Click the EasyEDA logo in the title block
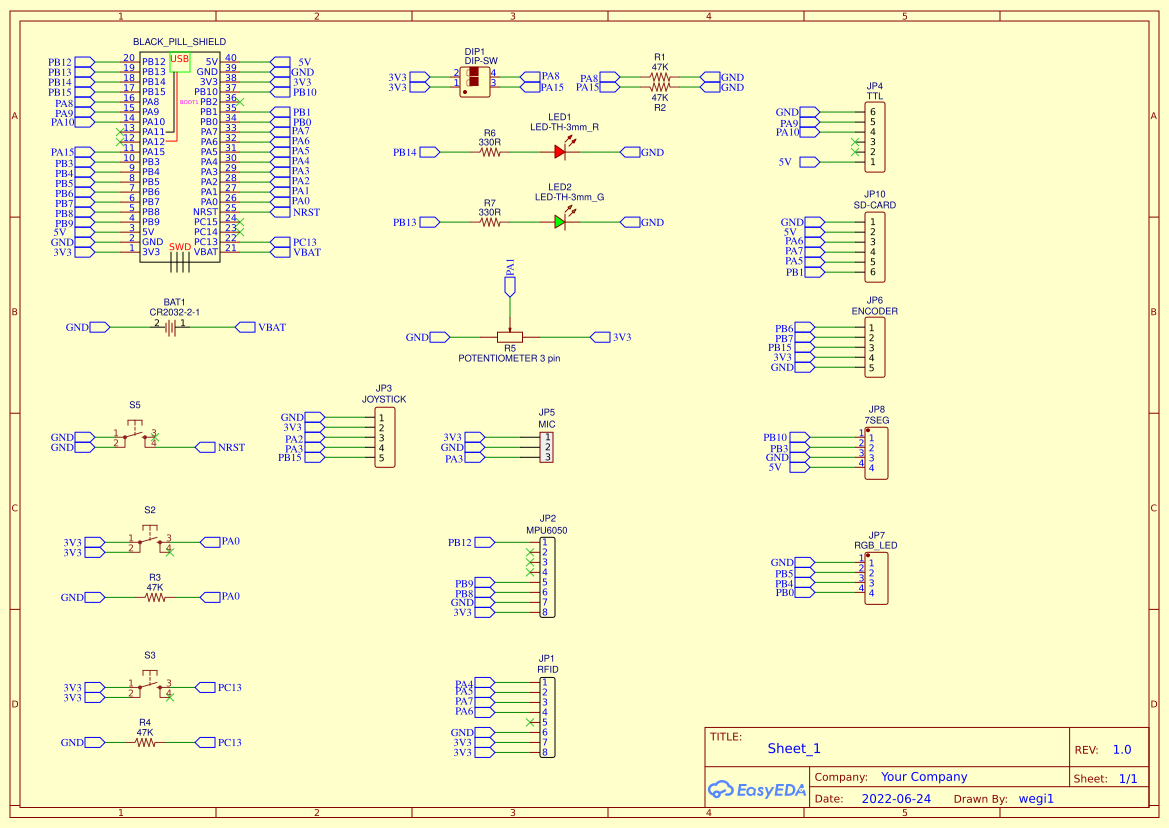The height and width of the screenshot is (828, 1169). (757, 790)
